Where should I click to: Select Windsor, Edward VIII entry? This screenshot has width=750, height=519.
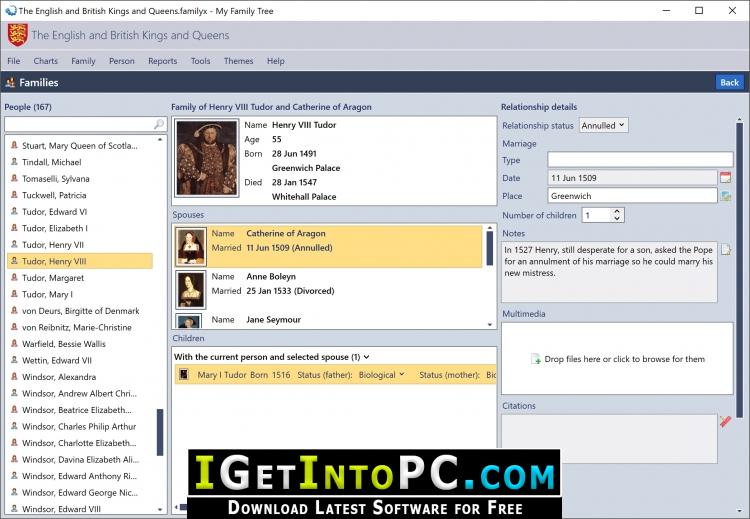pos(79,509)
